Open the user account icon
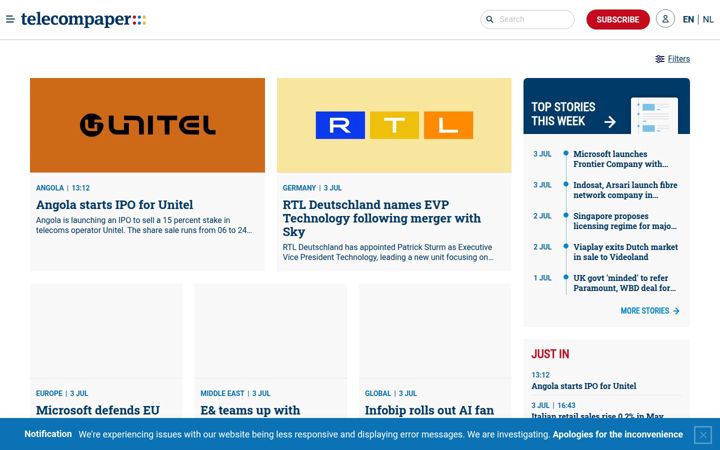720x450 pixels. point(665,19)
